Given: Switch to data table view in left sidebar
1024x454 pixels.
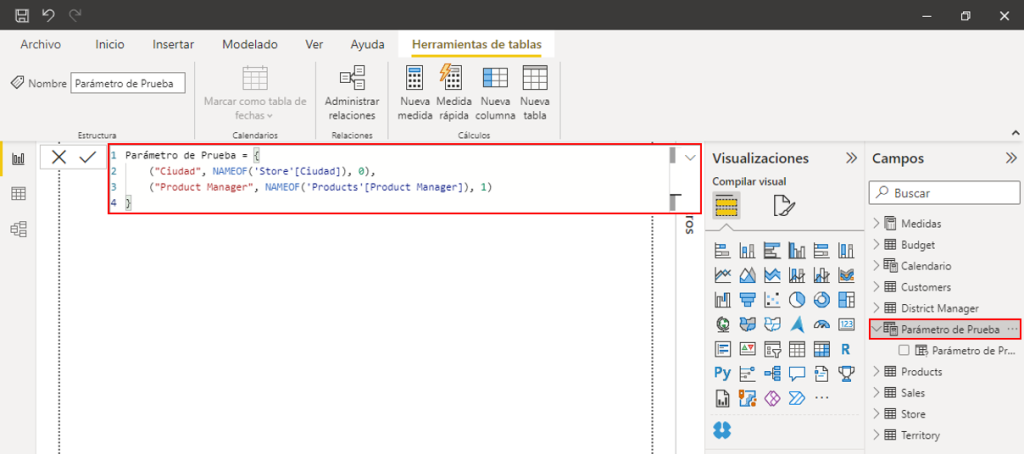Looking at the screenshot, I should 18,193.
